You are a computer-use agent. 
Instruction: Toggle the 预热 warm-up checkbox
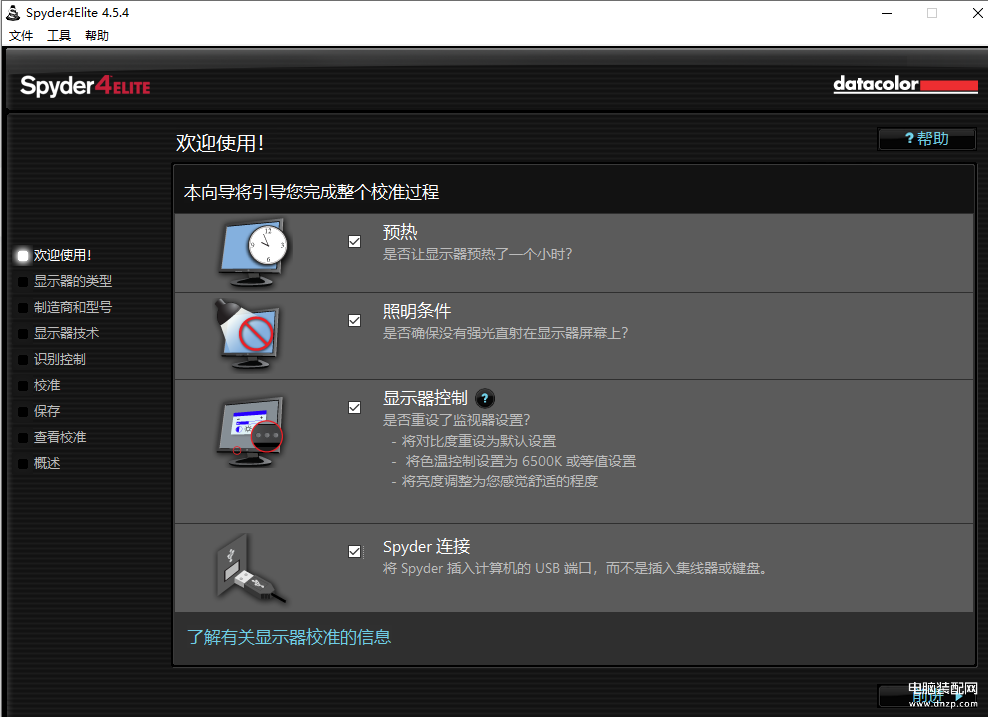[355, 242]
